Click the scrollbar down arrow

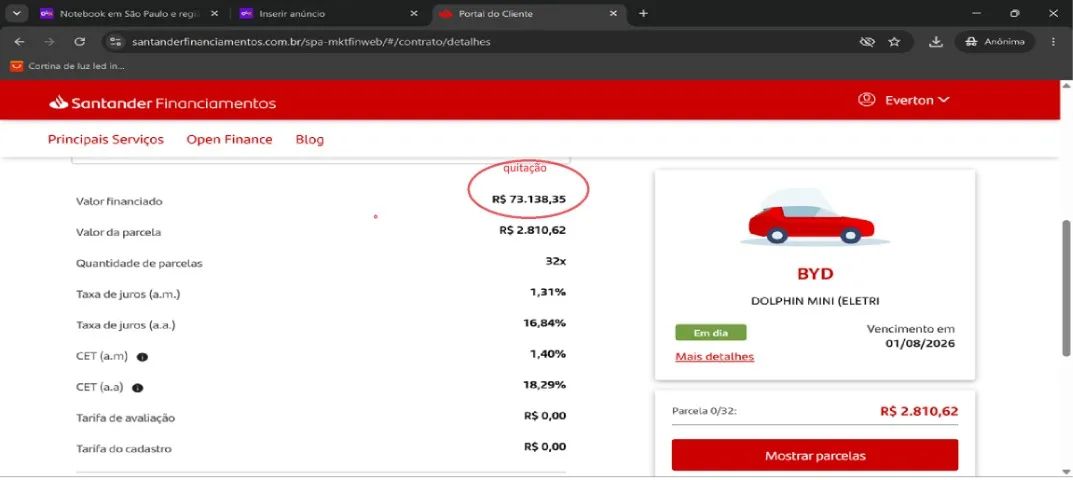pyautogui.click(x=1066, y=471)
